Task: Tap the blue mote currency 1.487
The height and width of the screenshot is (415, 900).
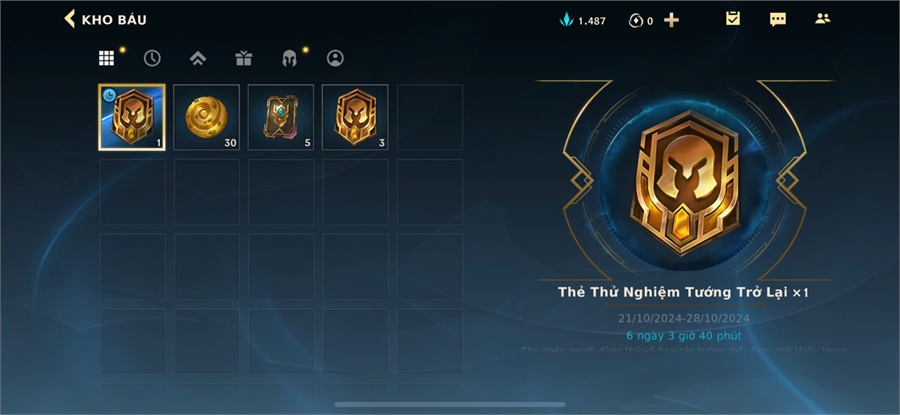Action: (583, 21)
